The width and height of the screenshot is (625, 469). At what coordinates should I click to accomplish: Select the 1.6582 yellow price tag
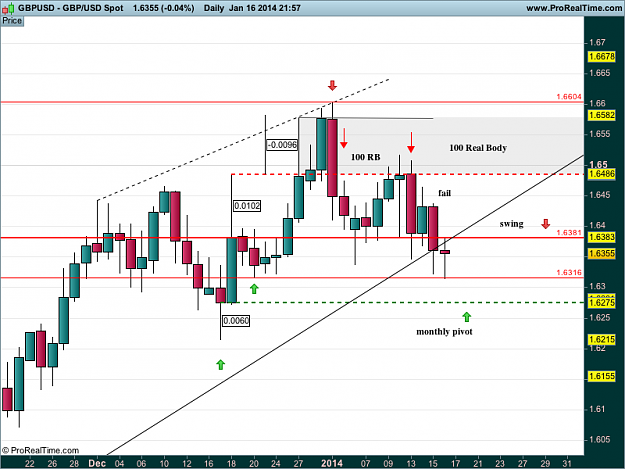[602, 115]
